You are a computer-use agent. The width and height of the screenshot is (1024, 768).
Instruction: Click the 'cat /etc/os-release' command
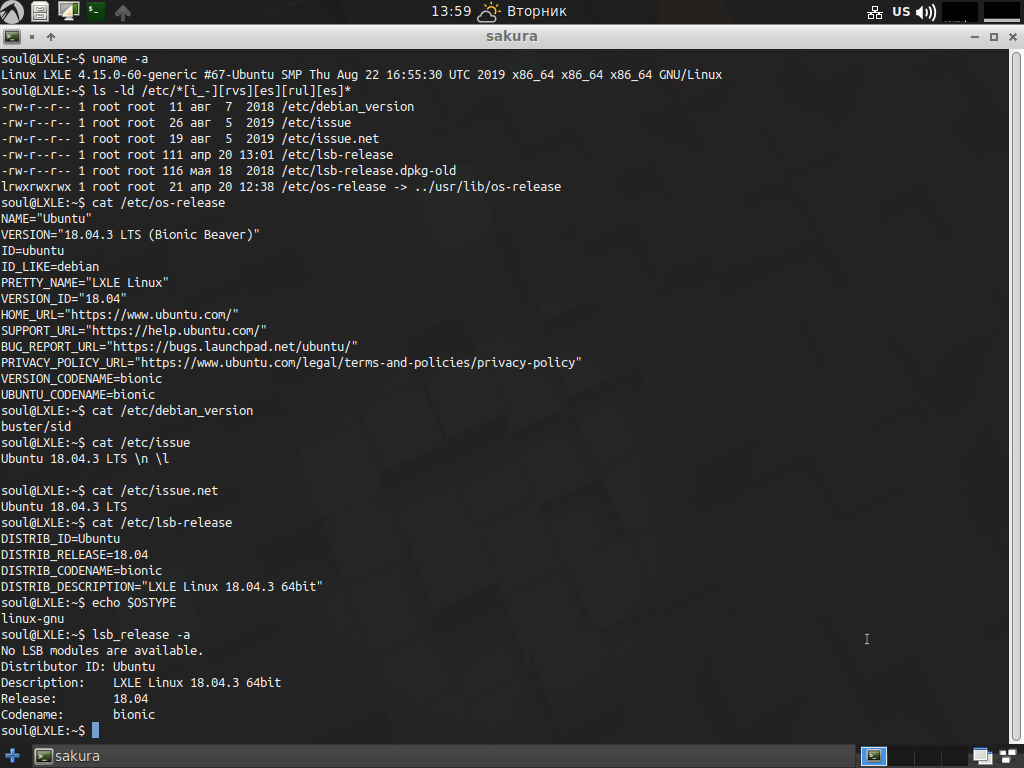pos(158,202)
